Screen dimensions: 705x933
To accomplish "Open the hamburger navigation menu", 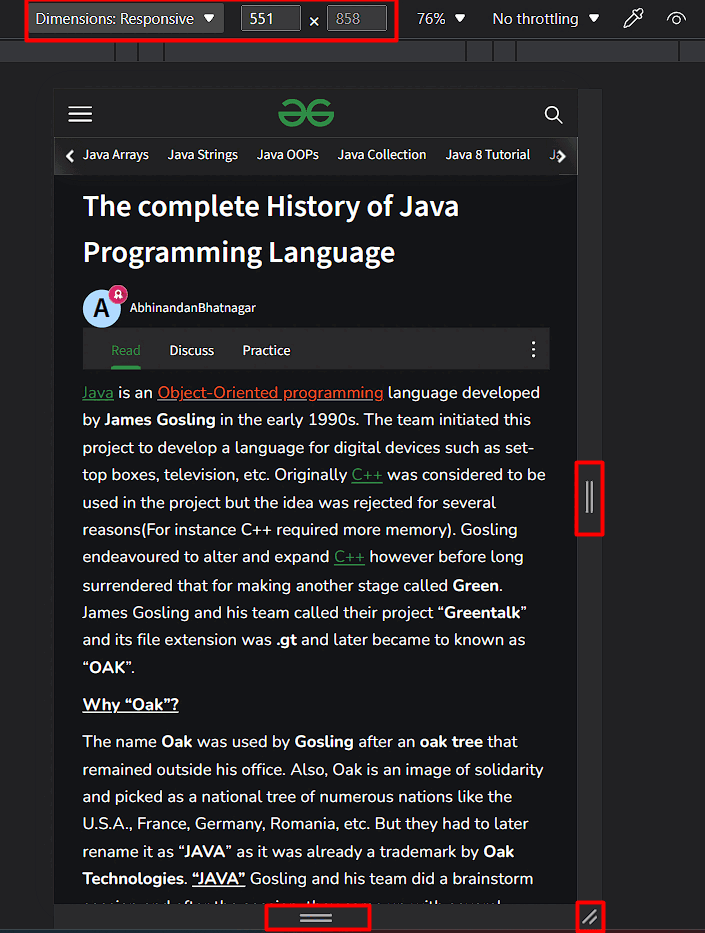I will pos(80,114).
